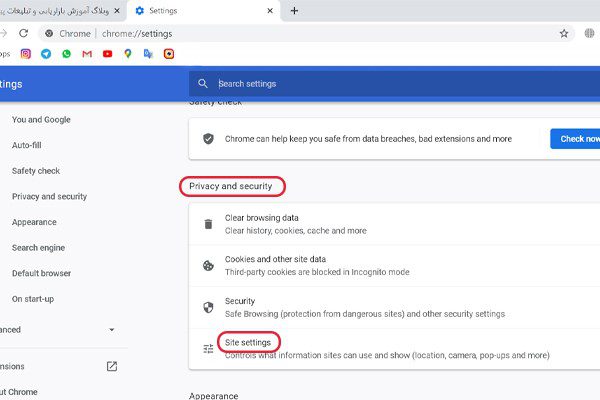Image resolution: width=600 pixels, height=400 pixels.
Task: Open Clear browsing data
Action: [394, 224]
